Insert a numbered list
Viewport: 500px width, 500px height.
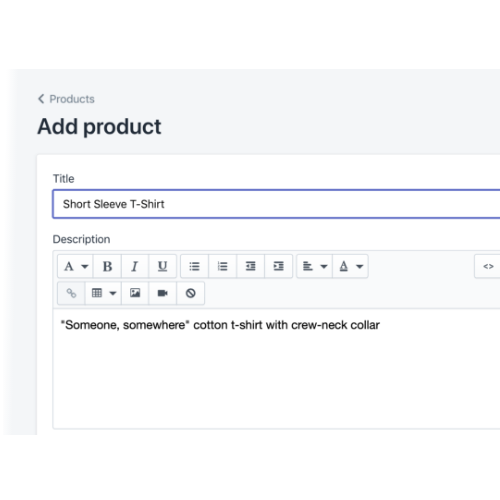tap(222, 266)
